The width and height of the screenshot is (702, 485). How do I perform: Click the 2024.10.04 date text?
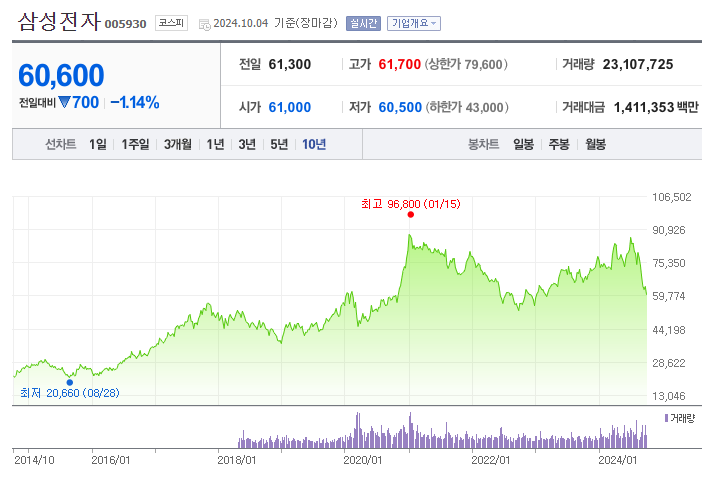(240, 23)
